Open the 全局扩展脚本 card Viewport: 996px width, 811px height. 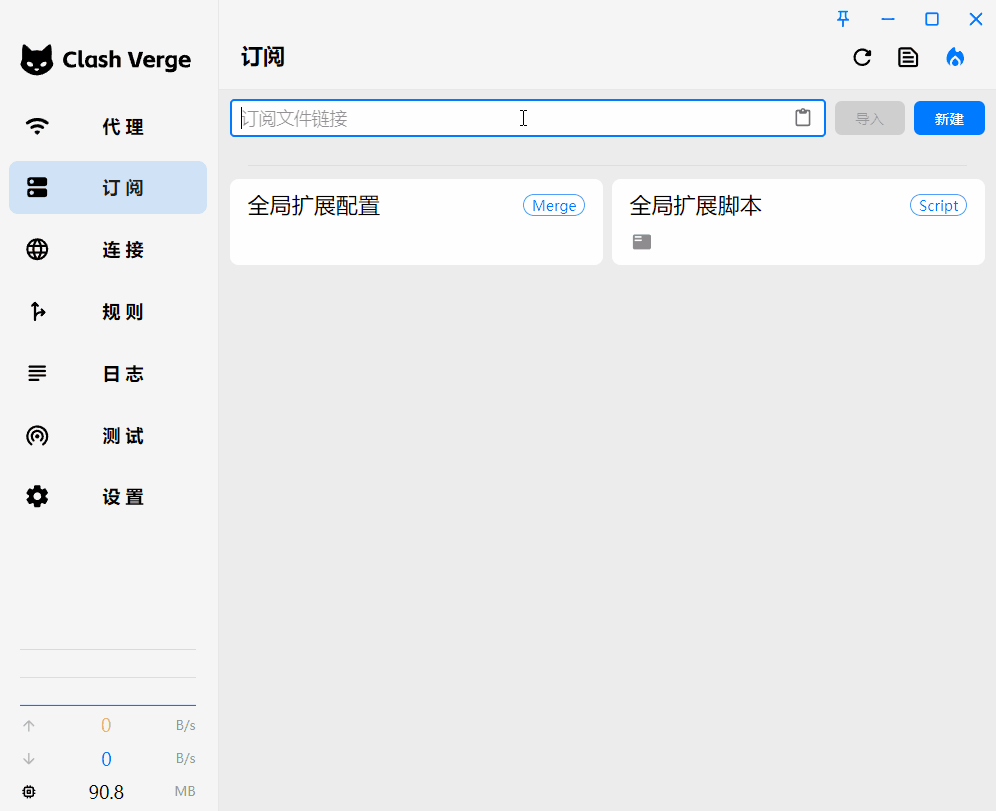(x=798, y=222)
